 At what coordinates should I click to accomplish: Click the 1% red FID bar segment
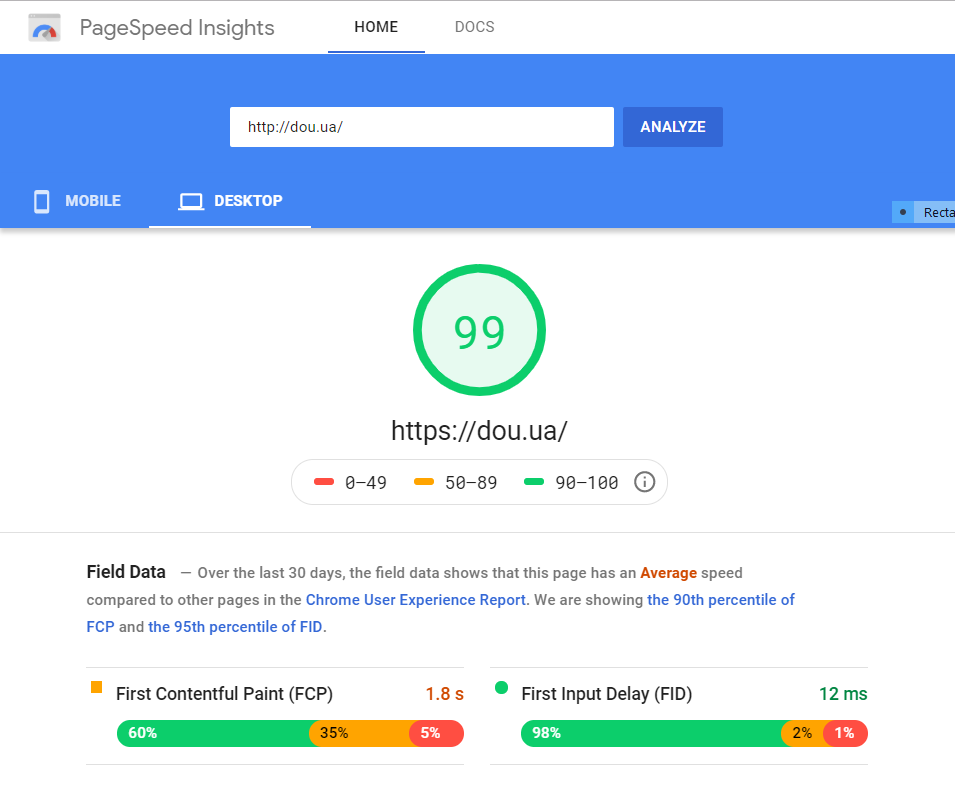[x=845, y=733]
